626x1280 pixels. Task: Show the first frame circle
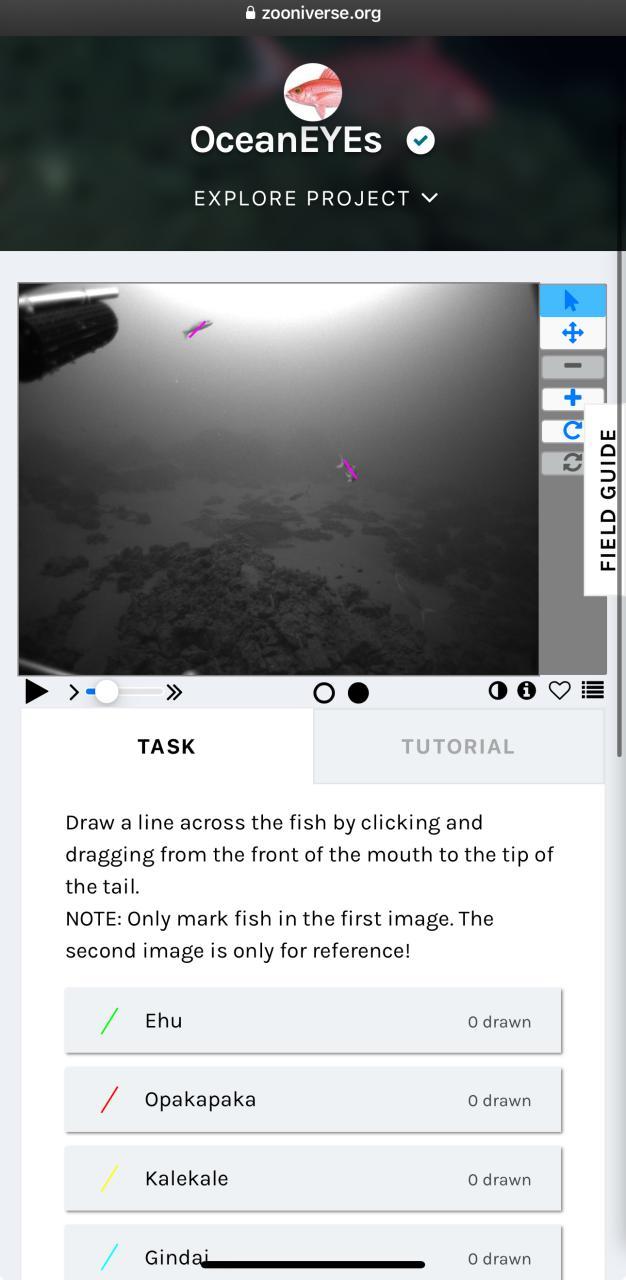click(324, 693)
